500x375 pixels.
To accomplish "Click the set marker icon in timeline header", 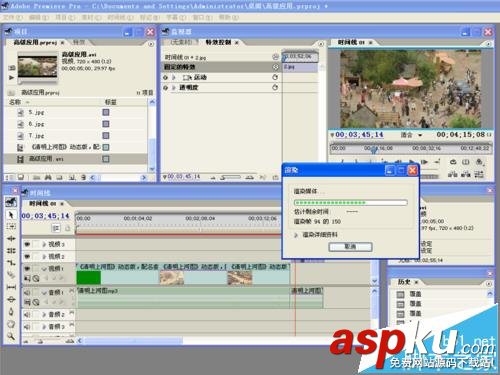I will tap(68, 228).
